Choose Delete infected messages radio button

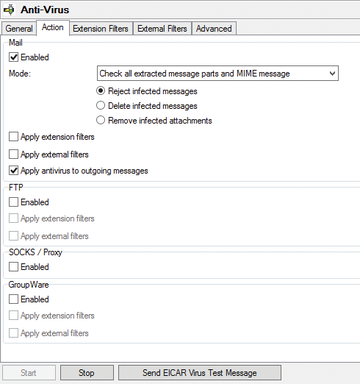(x=101, y=106)
